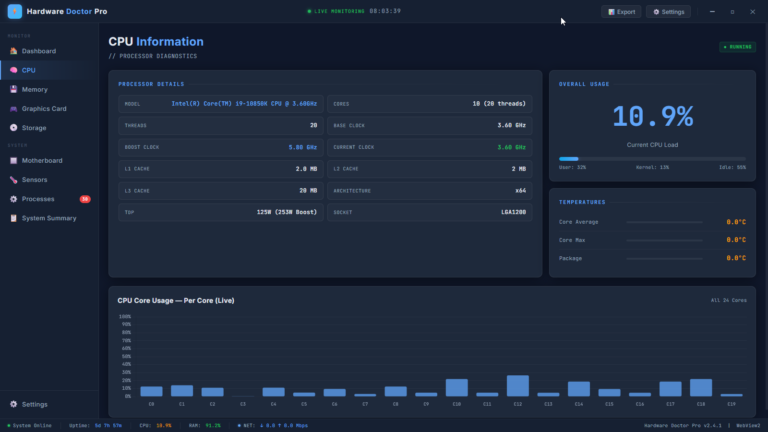Image resolution: width=768 pixels, height=432 pixels.
Task: Open Settings from the top bar
Action: coord(669,12)
